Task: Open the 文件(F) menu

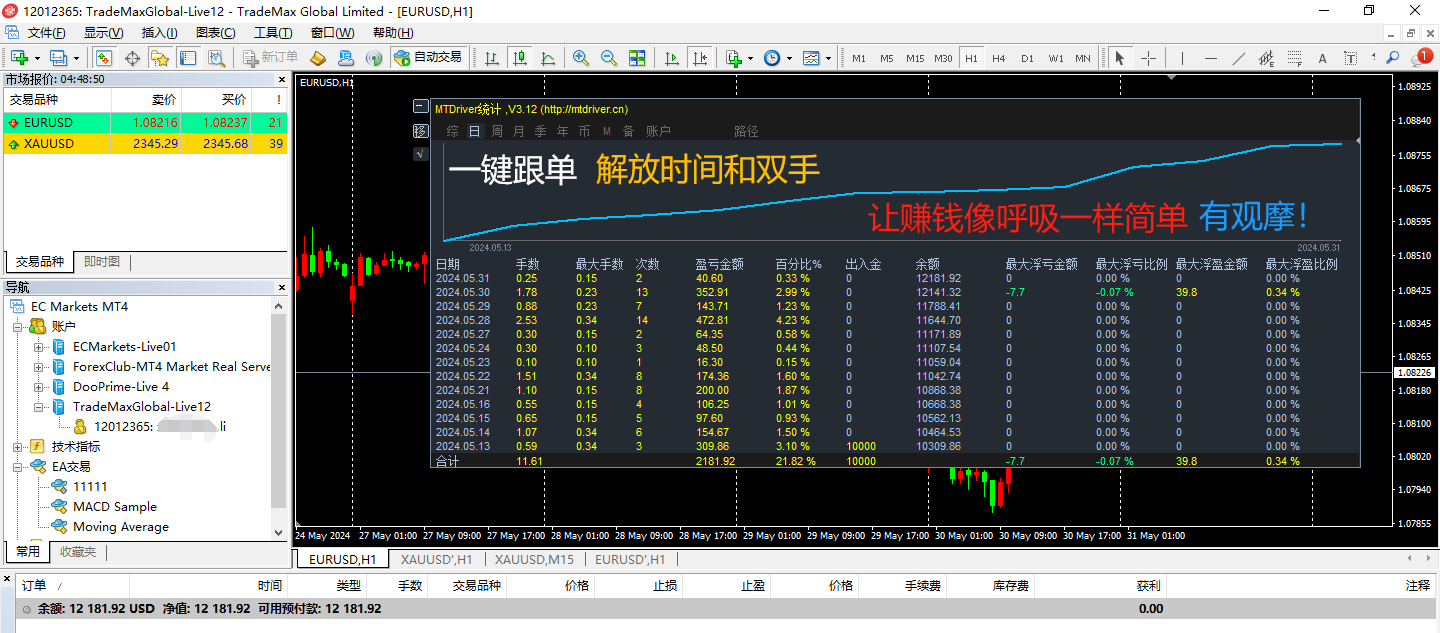Action: click(x=46, y=33)
